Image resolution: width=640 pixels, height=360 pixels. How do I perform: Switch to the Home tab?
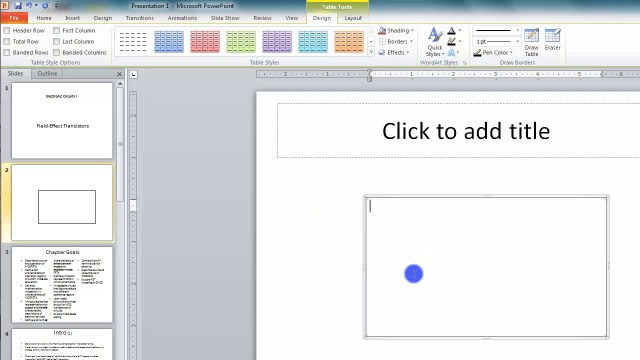tap(44, 18)
